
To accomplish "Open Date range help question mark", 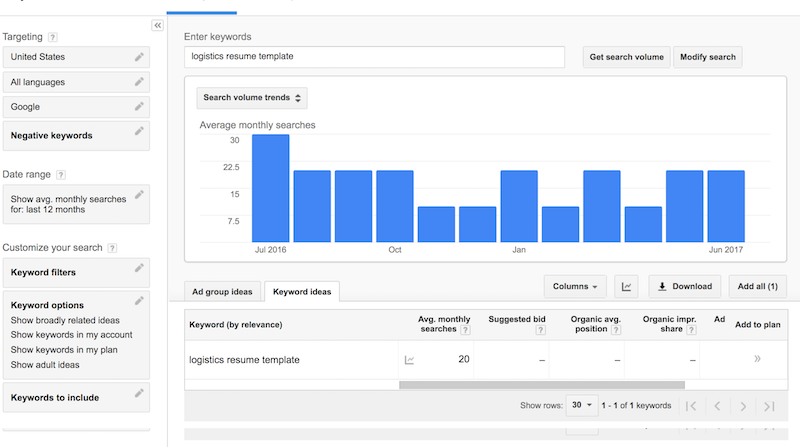I will click(61, 175).
